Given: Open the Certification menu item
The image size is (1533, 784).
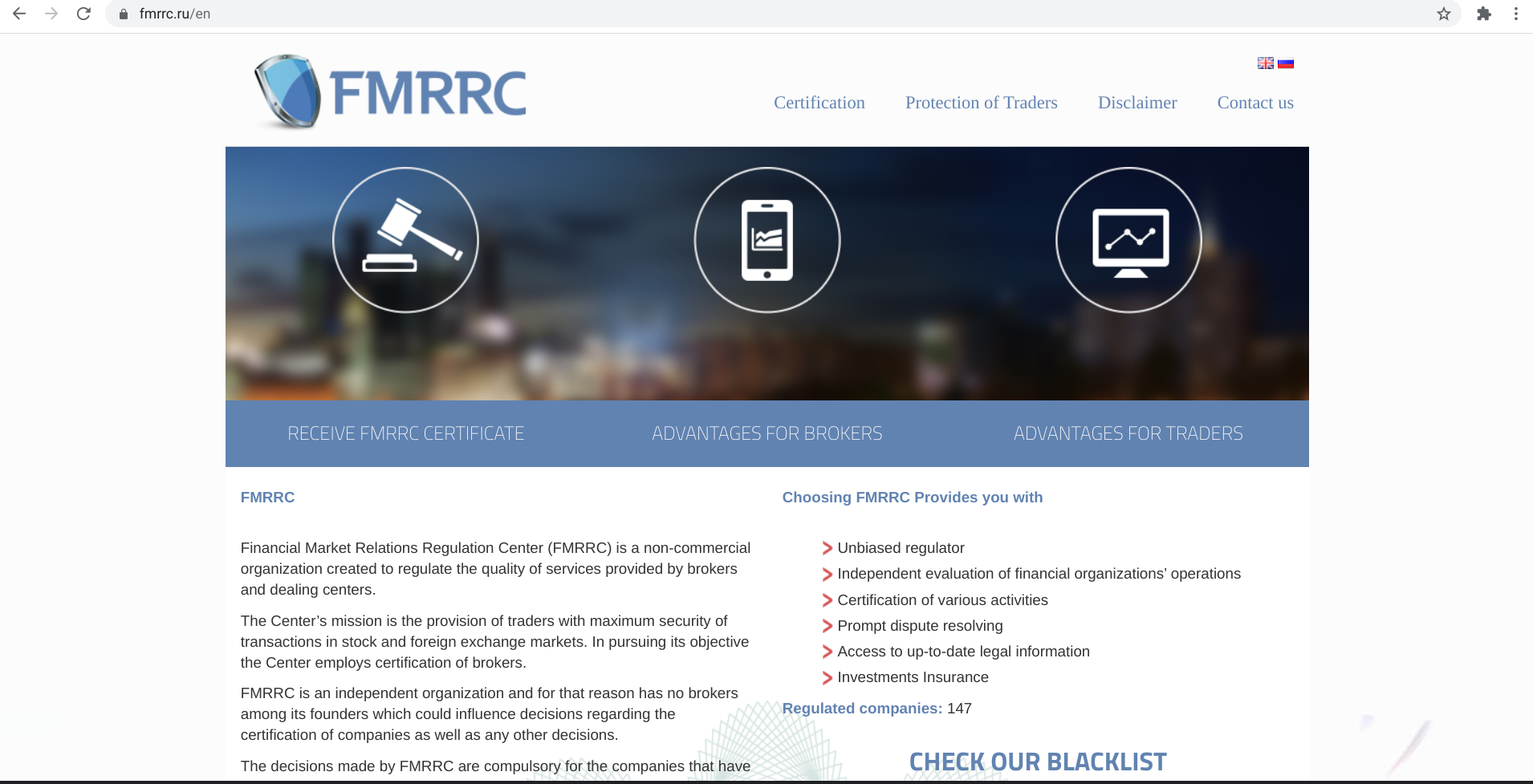Looking at the screenshot, I should (x=819, y=103).
